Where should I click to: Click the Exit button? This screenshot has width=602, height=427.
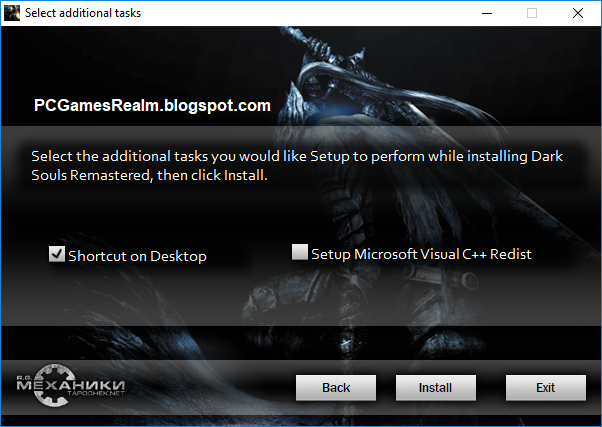546,388
